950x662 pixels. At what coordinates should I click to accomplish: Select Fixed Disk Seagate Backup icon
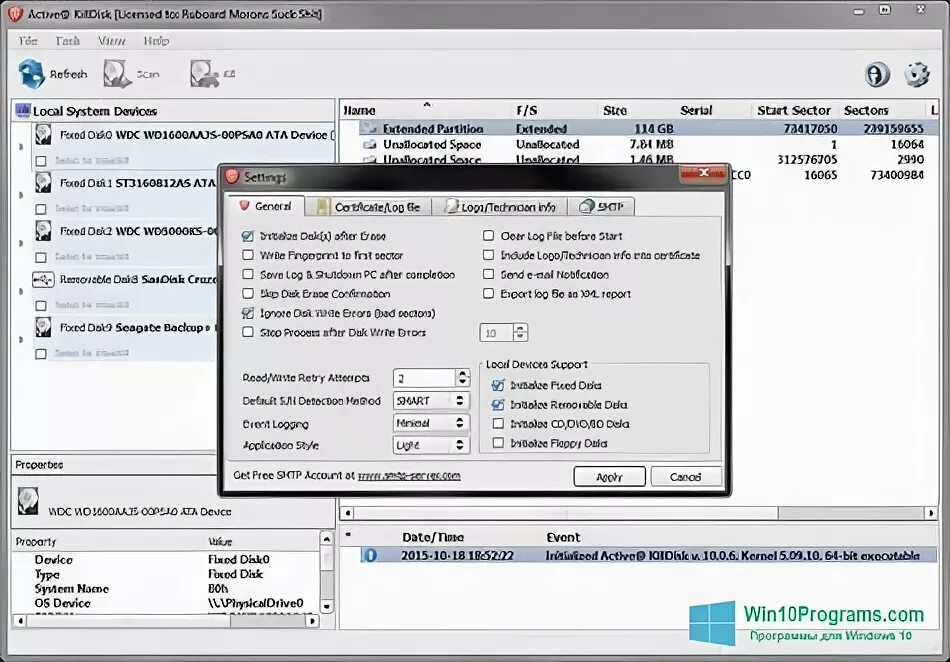tap(43, 328)
